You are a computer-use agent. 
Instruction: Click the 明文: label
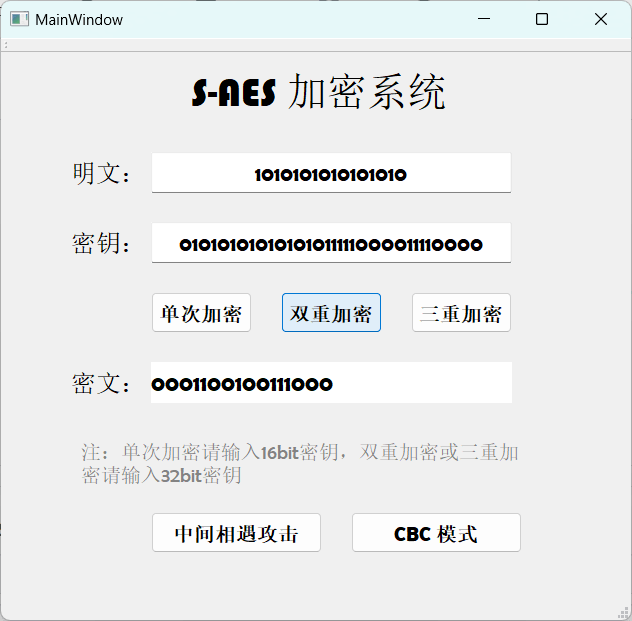pos(101,174)
